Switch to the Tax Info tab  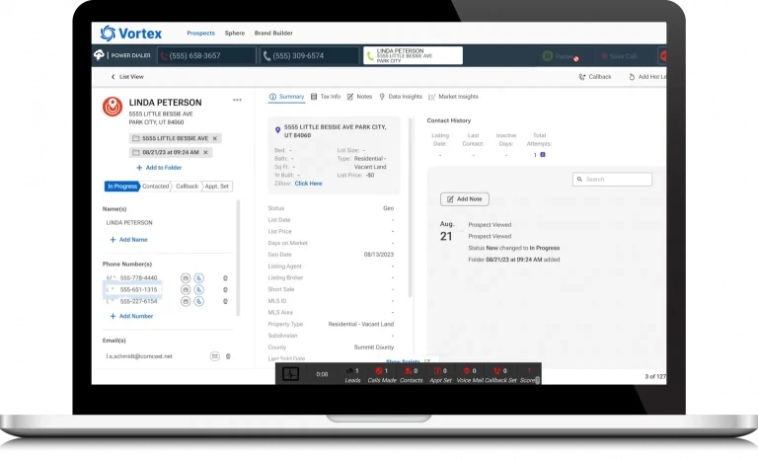click(325, 97)
